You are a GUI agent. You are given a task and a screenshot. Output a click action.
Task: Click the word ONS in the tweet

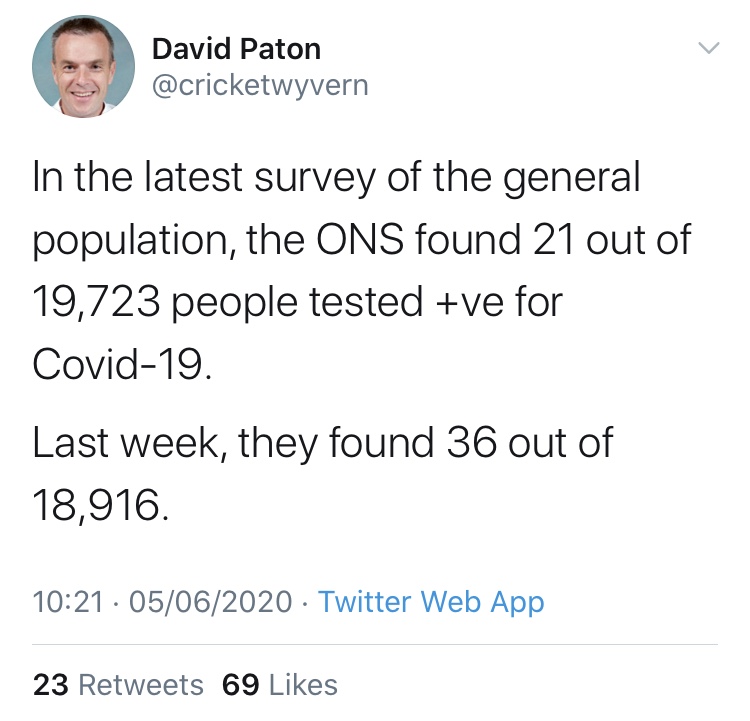(359, 239)
